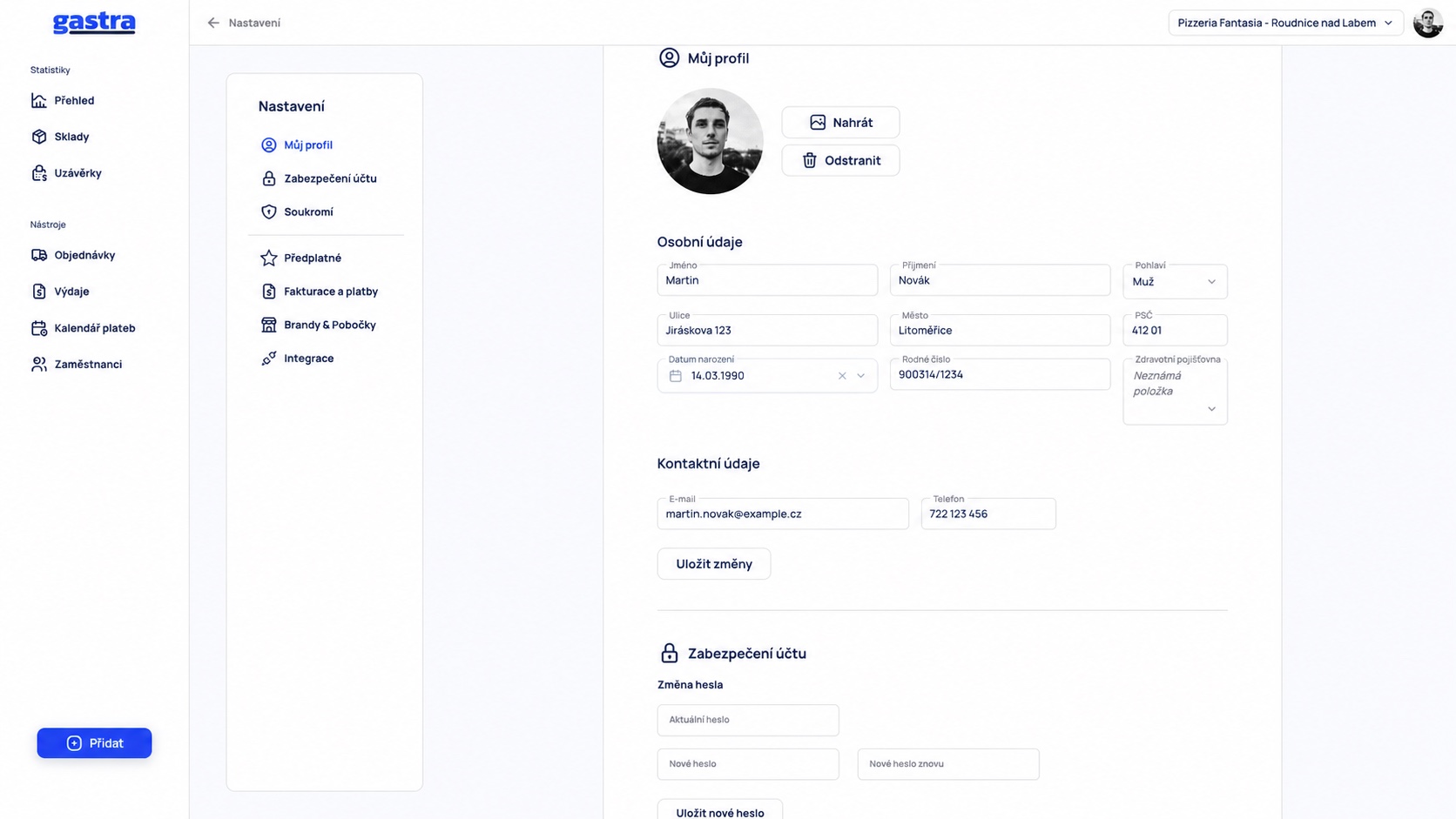Click the gastra logo

[x=94, y=23]
